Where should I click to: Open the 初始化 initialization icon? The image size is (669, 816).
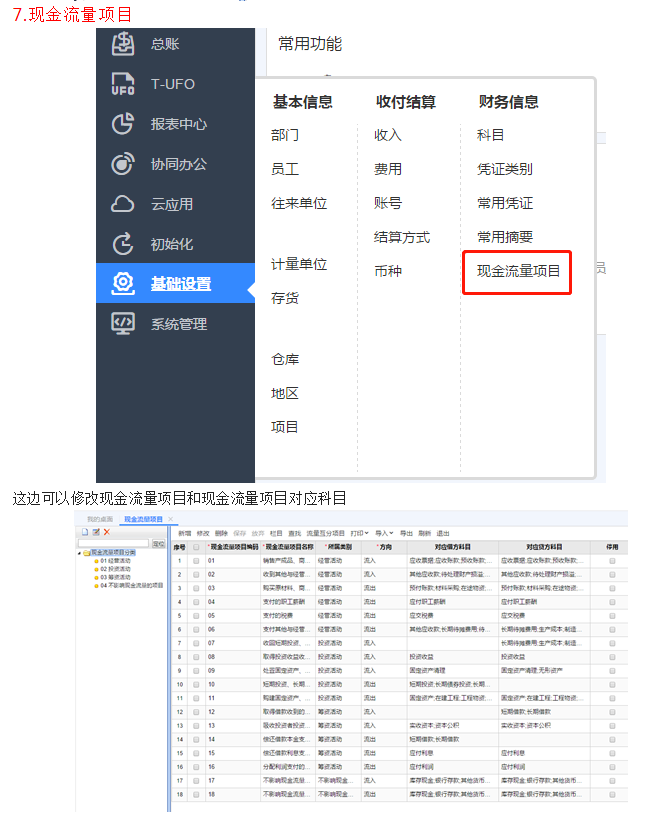pos(123,244)
